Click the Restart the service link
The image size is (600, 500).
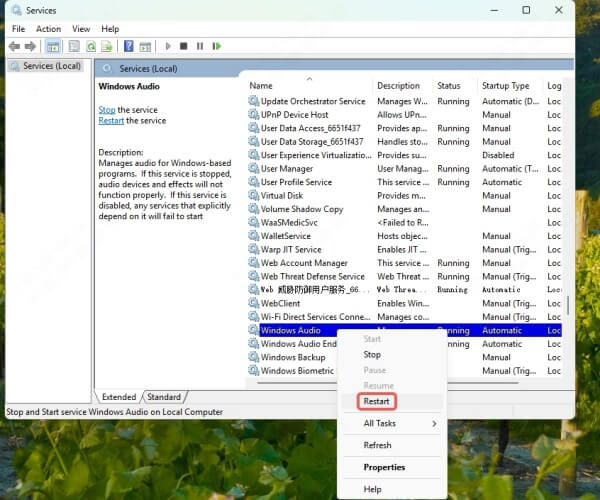pos(111,121)
